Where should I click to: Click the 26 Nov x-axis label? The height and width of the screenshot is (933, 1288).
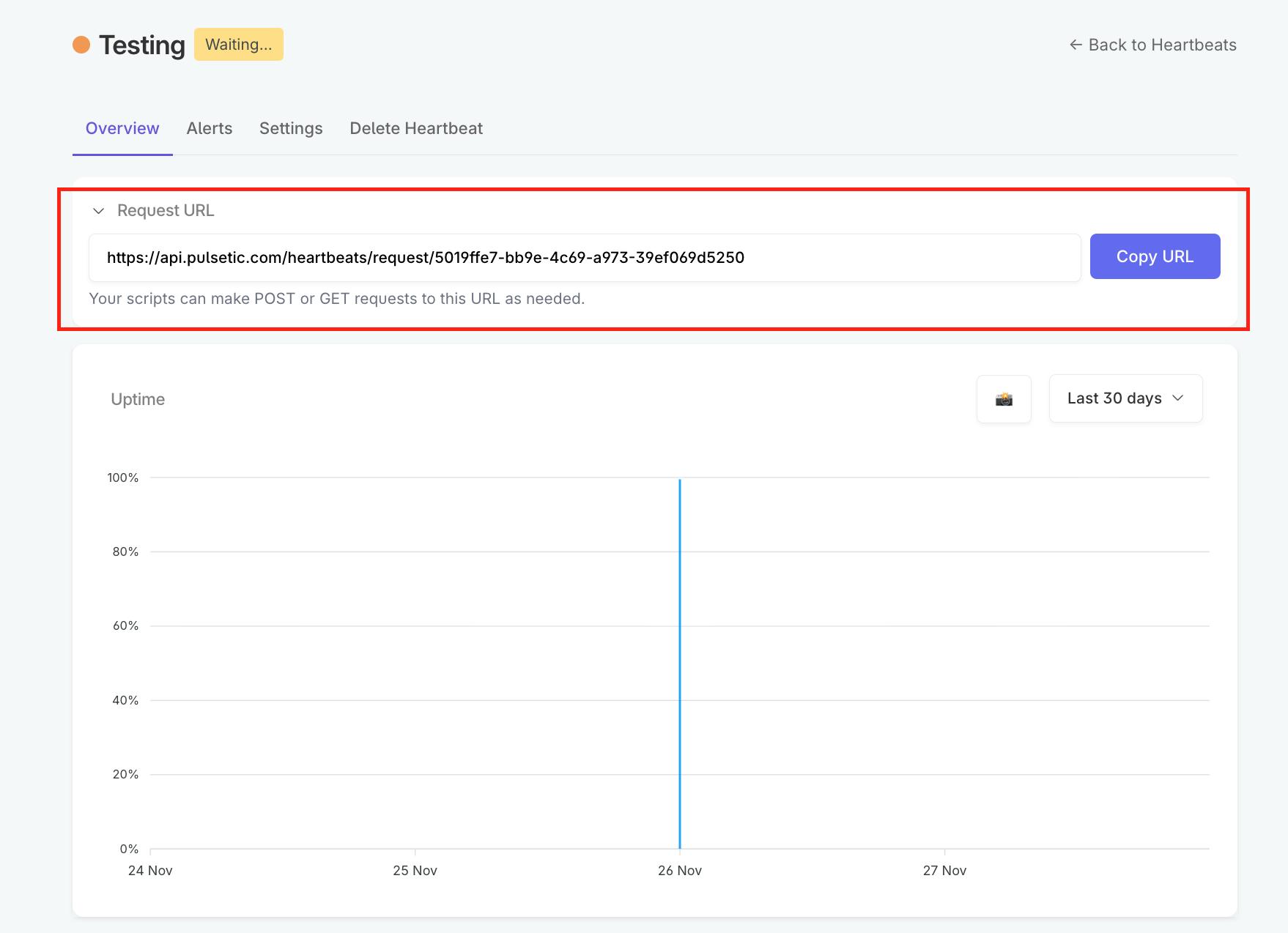coord(680,871)
